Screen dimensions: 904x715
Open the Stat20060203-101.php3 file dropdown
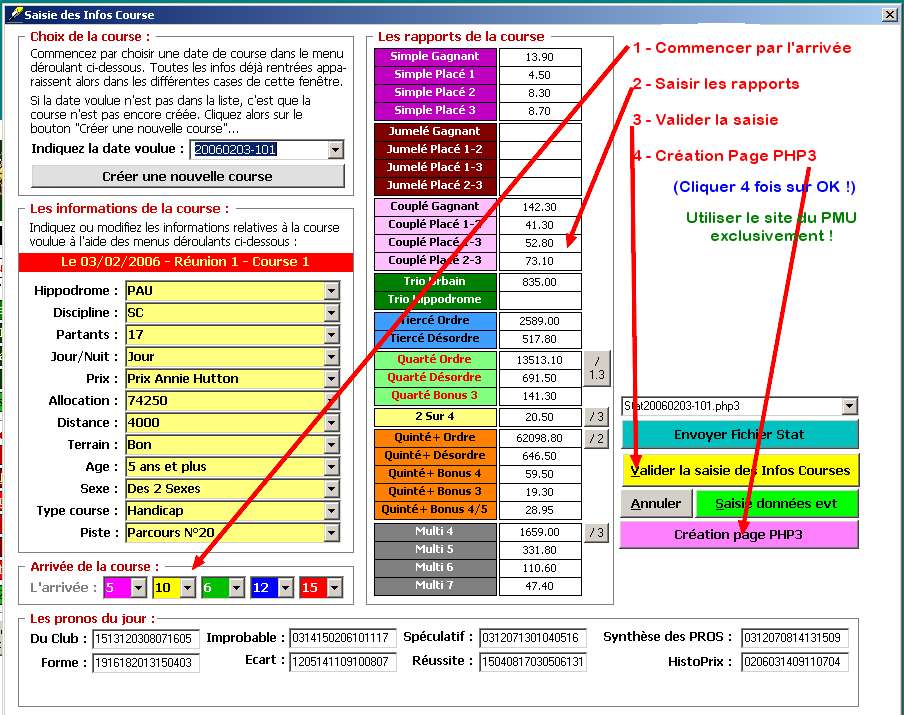coord(849,406)
